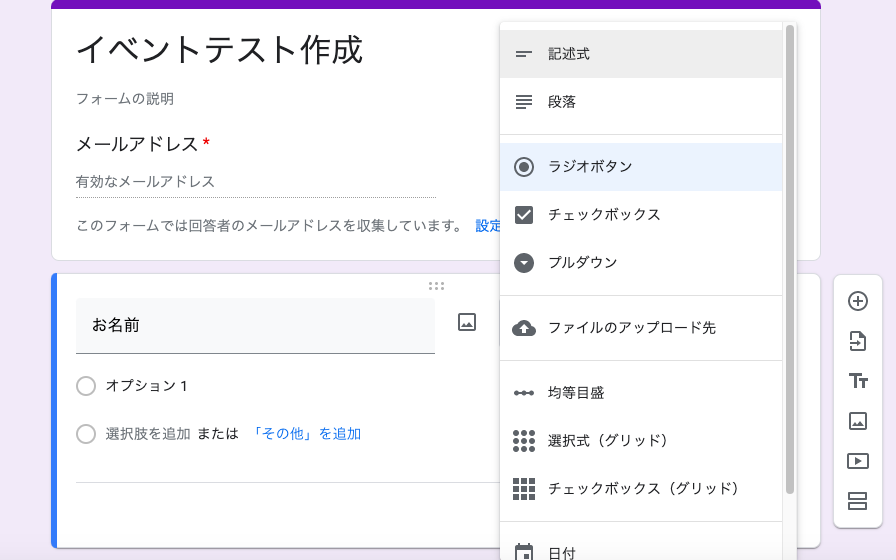
Task: Click add image icon in side toolbar
Action: pos(858,421)
